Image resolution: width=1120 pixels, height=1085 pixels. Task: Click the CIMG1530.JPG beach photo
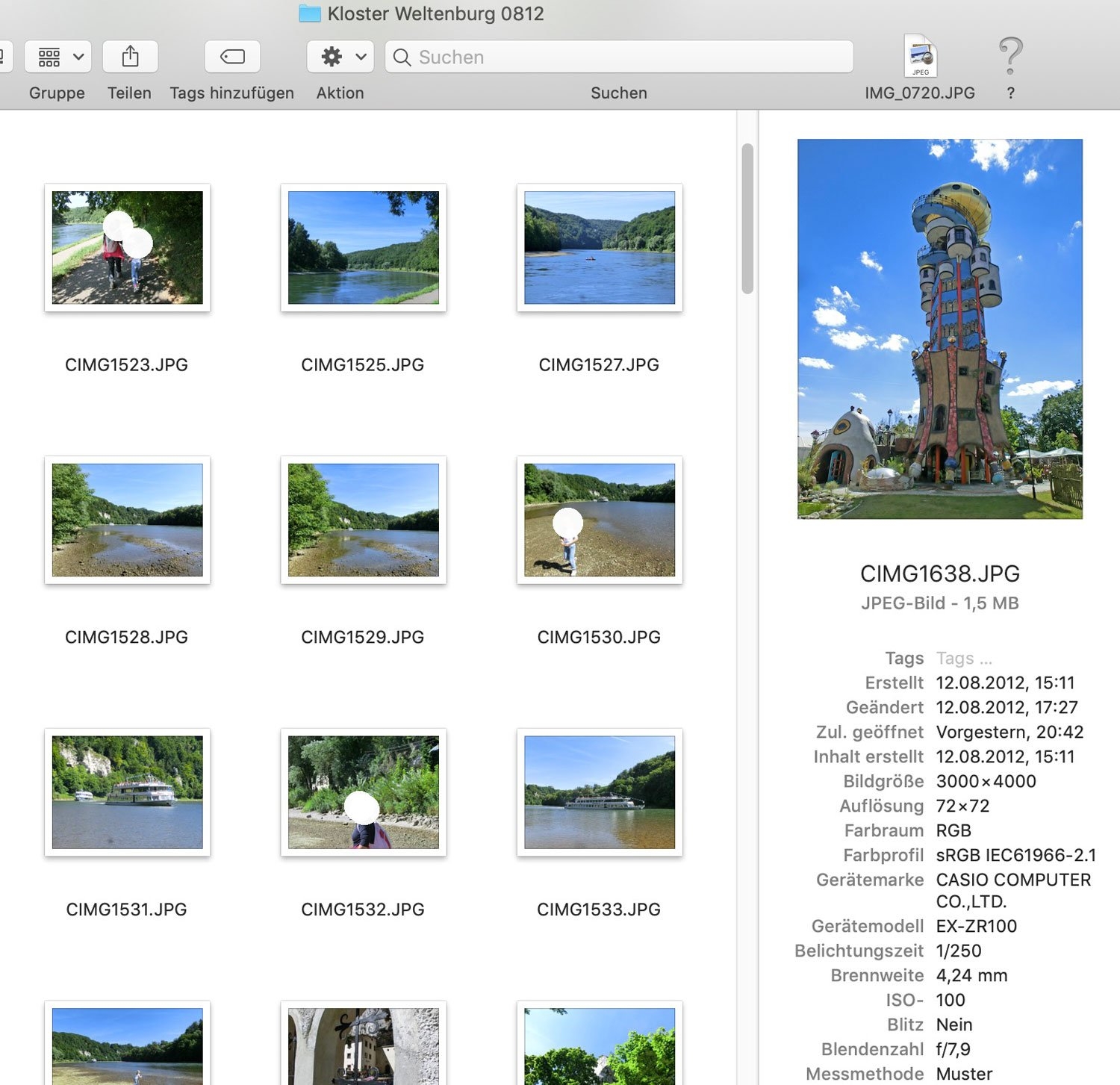599,520
